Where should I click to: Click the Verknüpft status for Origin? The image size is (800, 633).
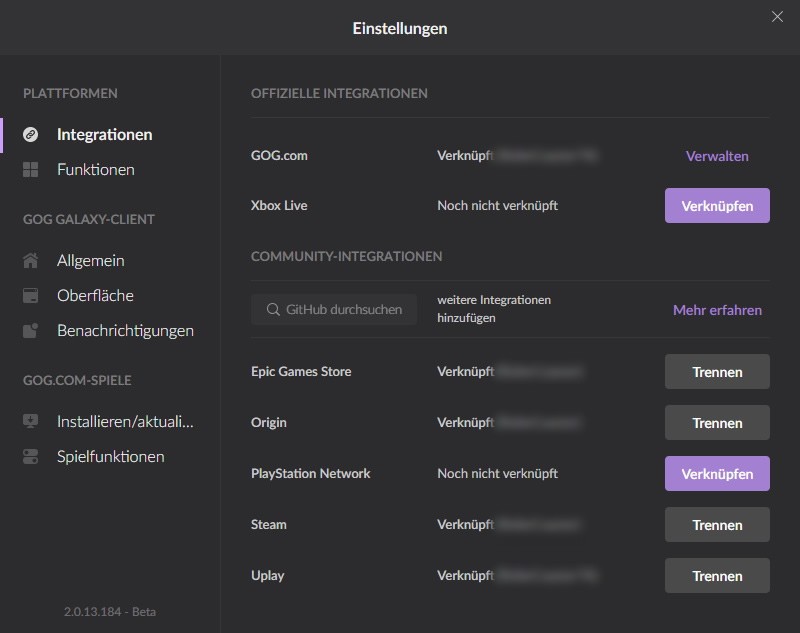point(465,423)
